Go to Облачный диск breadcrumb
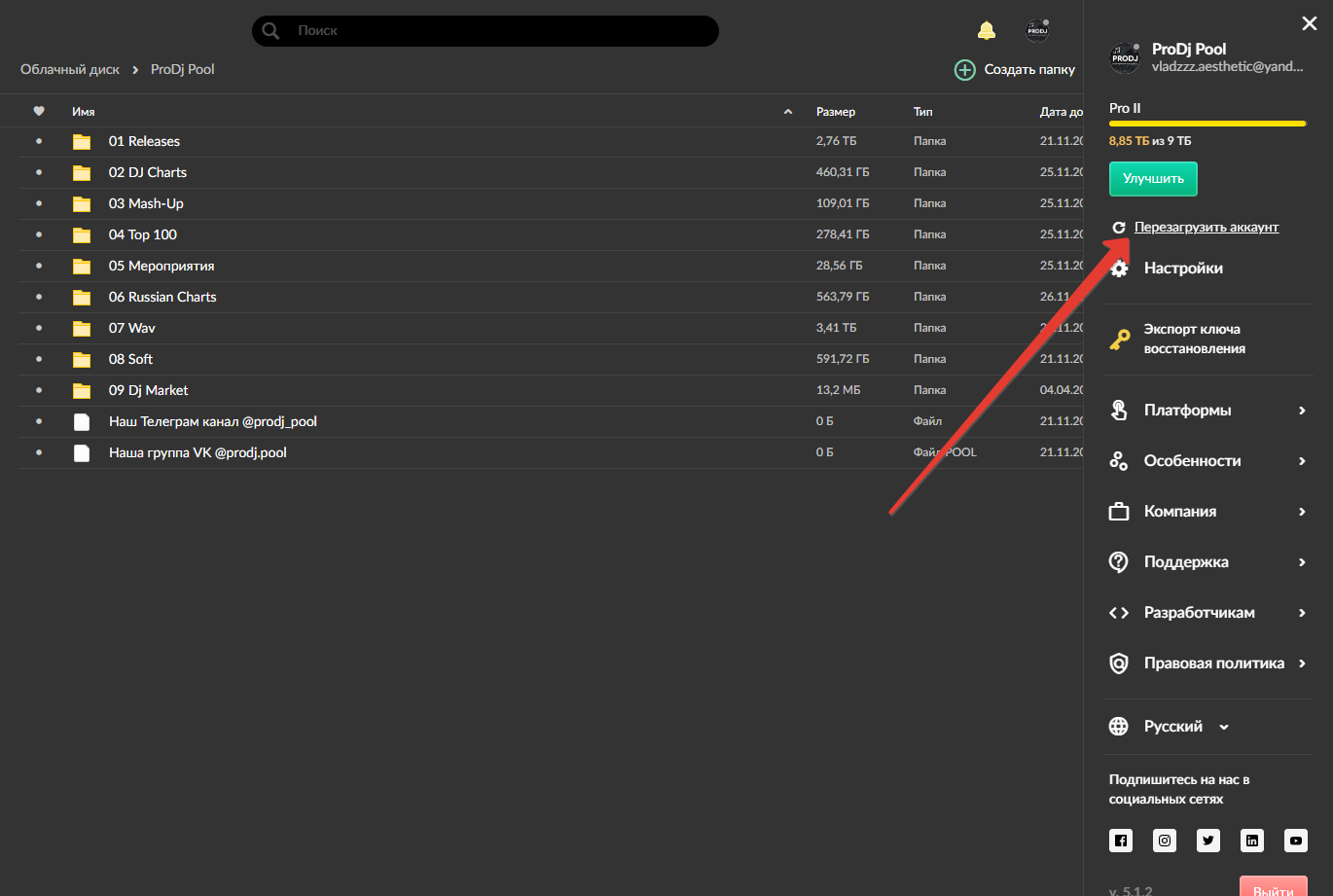This screenshot has height=896, width=1333. (x=70, y=70)
